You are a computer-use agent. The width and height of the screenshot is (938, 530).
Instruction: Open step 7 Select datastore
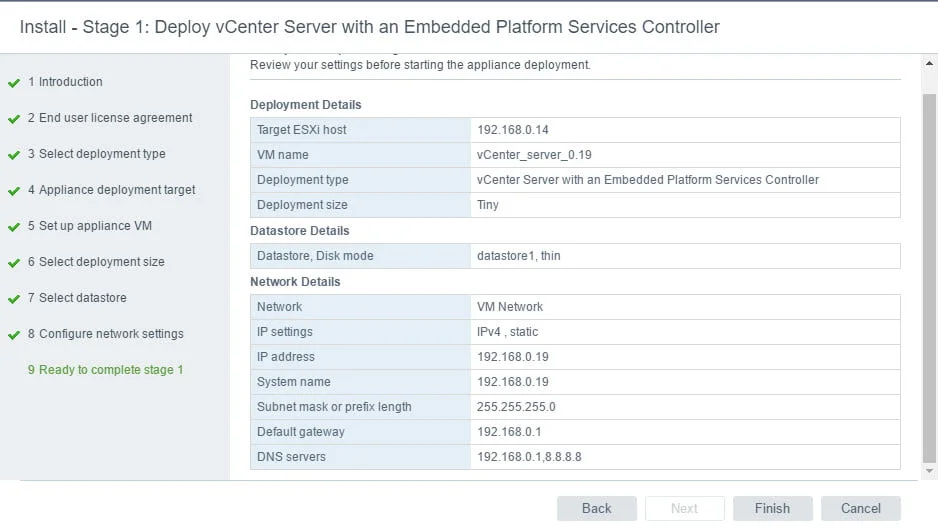(x=82, y=298)
